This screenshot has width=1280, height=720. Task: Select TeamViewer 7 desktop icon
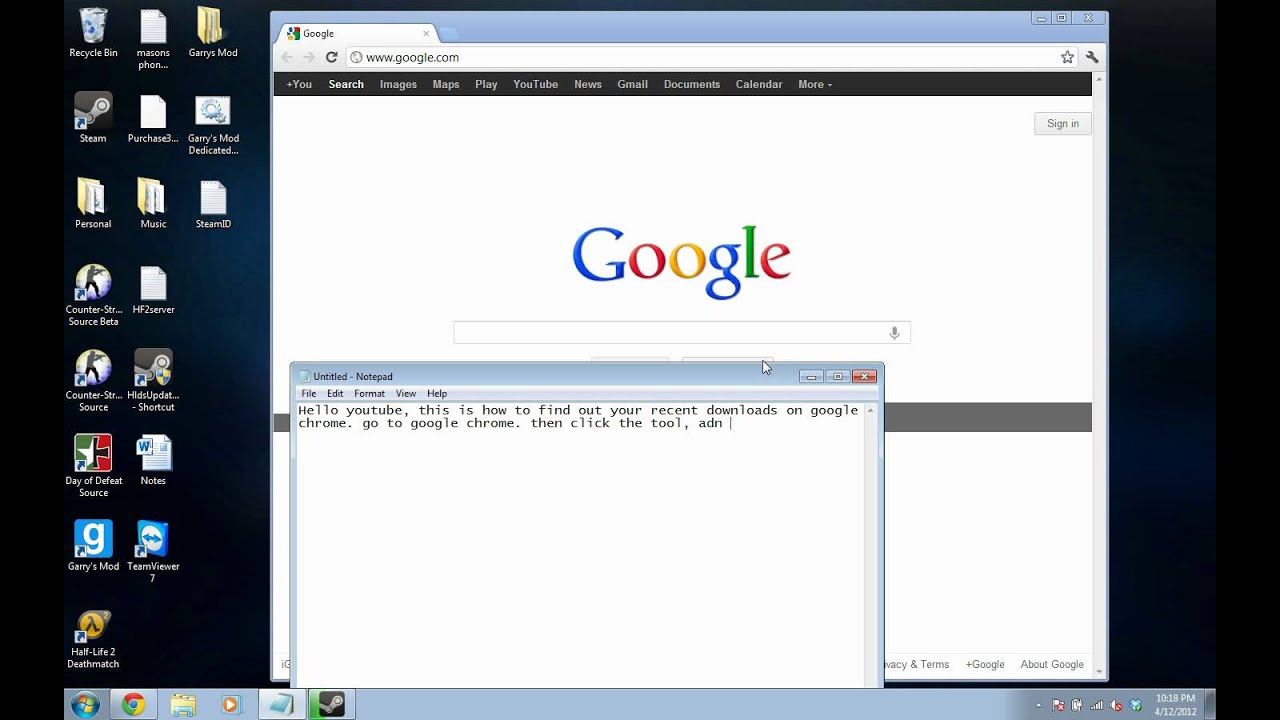153,551
